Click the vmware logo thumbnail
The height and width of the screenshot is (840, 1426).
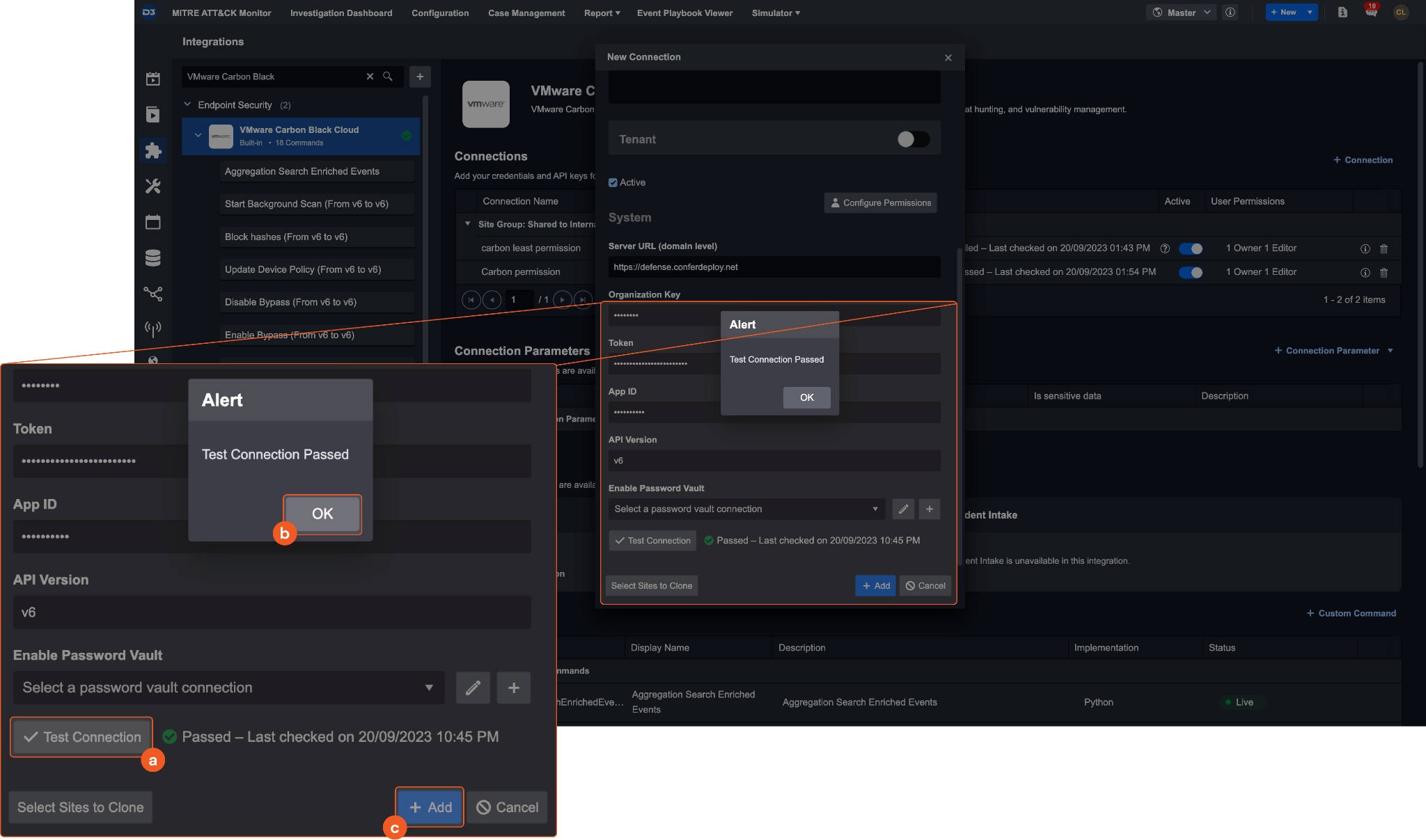point(486,104)
